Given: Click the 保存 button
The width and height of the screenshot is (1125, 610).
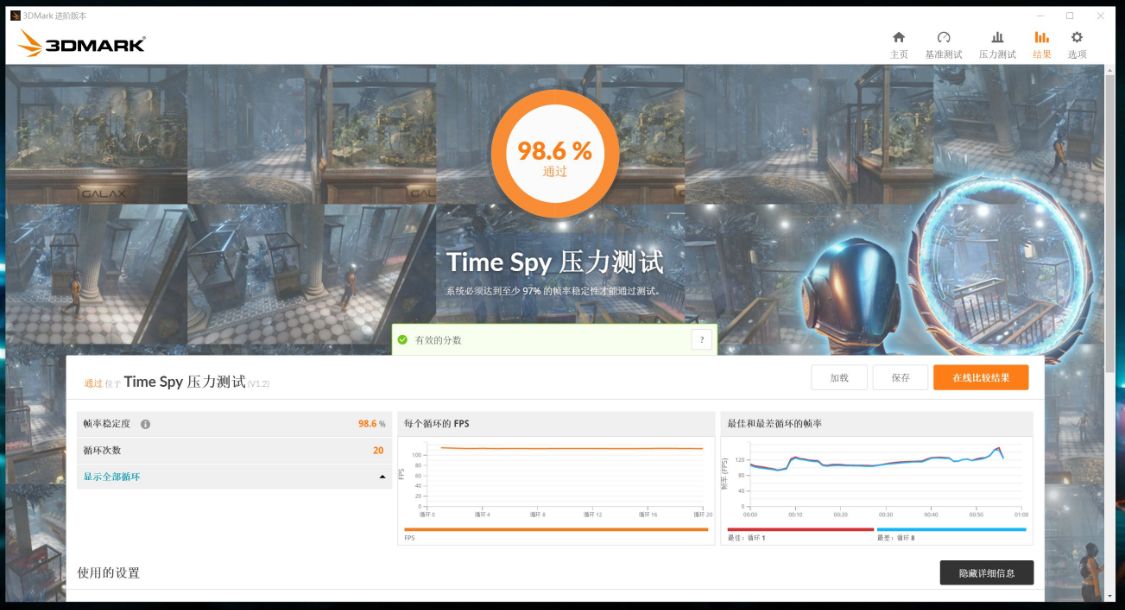Looking at the screenshot, I should pyautogui.click(x=900, y=377).
